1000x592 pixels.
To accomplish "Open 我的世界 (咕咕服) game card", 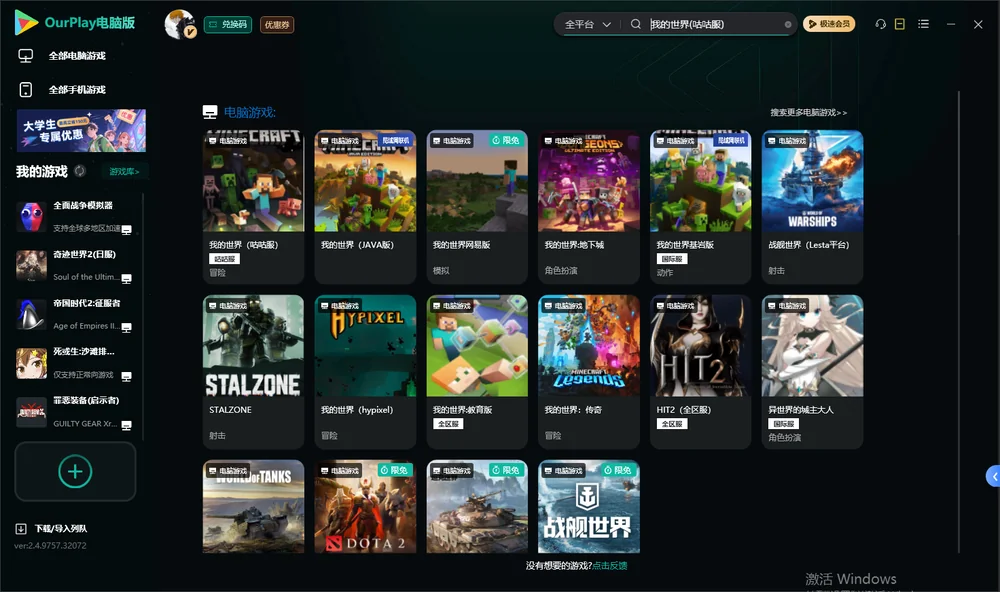I will pyautogui.click(x=253, y=207).
